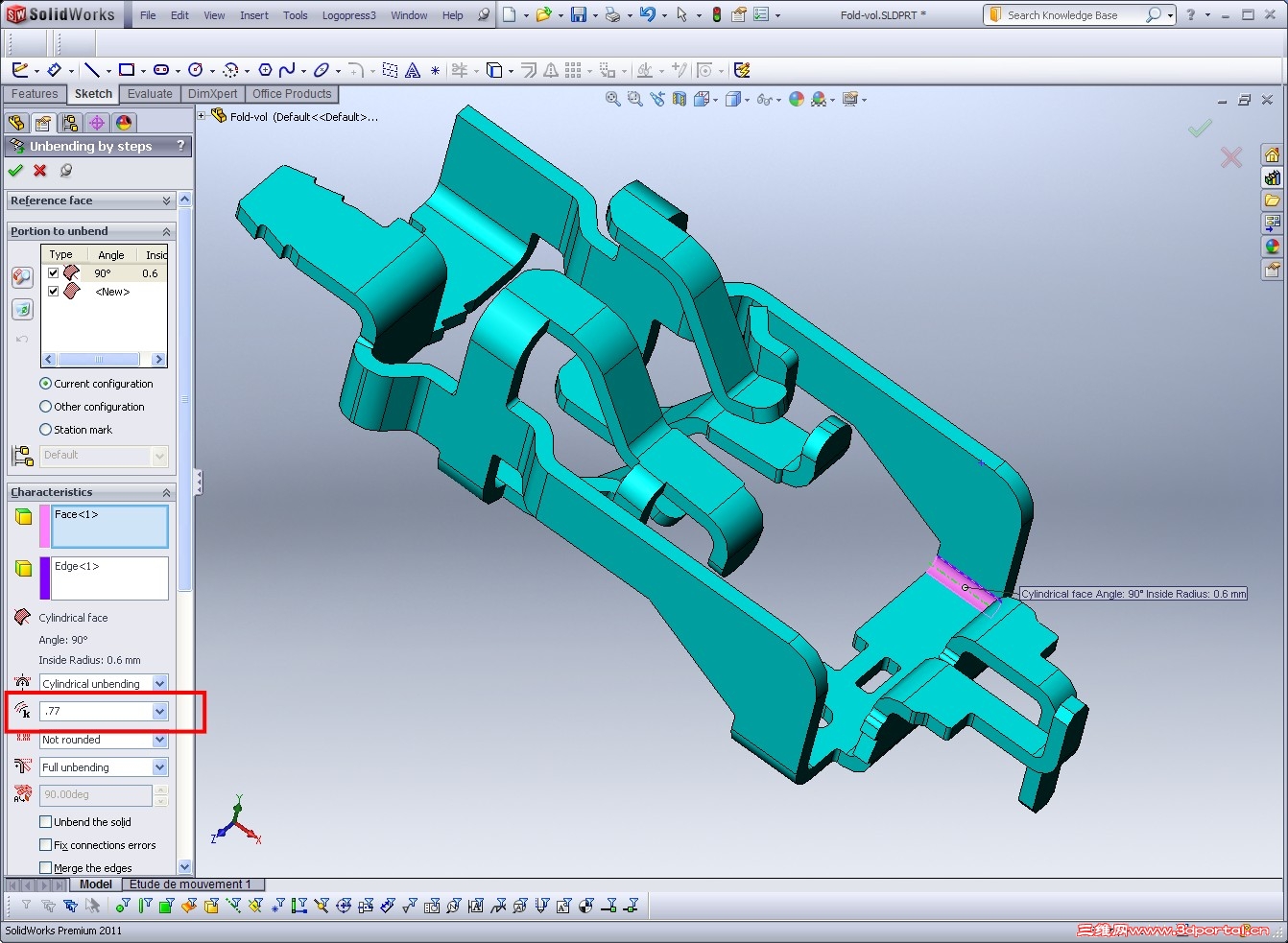
Task: Click the filter faces icon in selection toolbar
Action: (x=166, y=905)
